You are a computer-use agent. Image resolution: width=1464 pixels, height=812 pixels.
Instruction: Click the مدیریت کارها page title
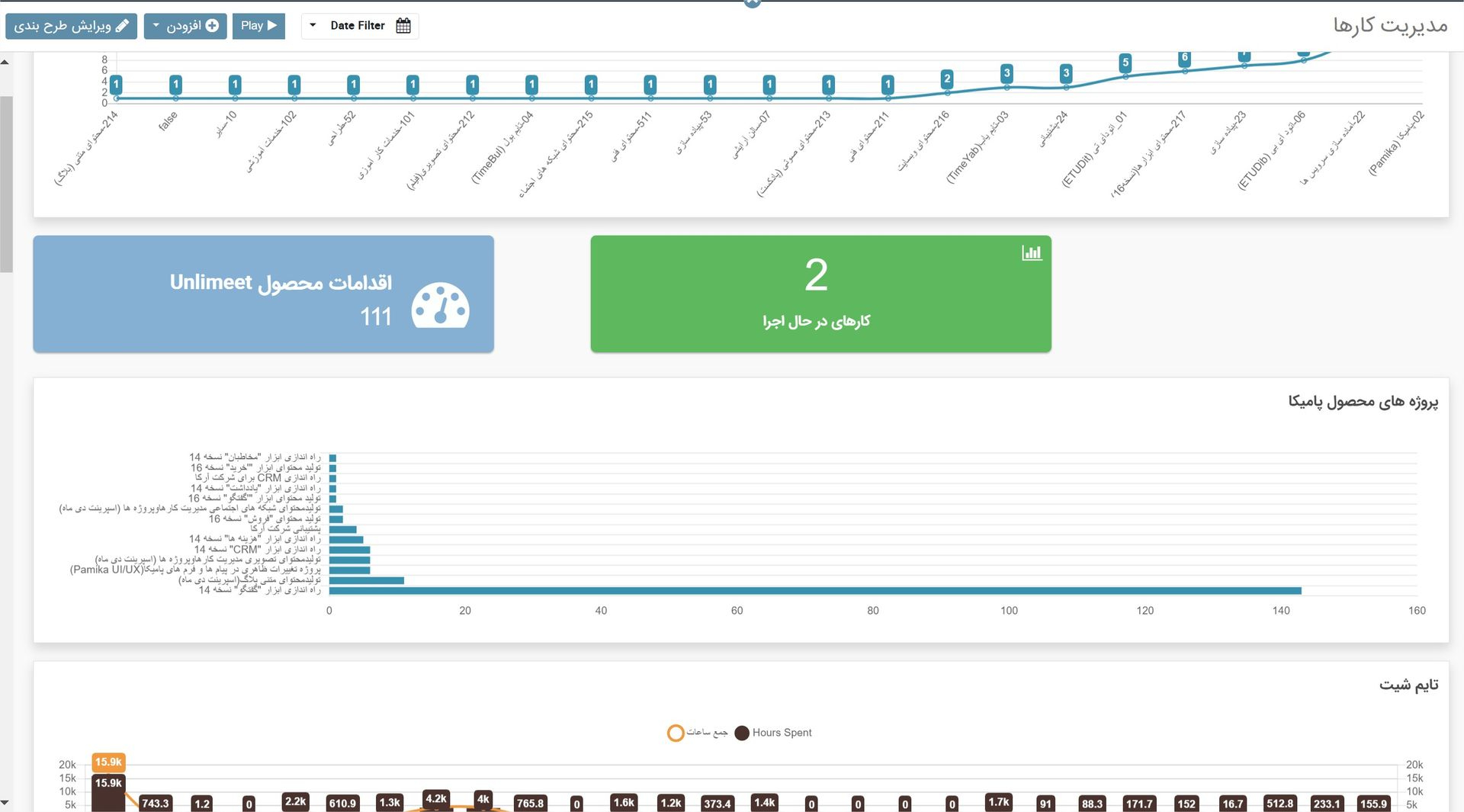click(x=1390, y=25)
